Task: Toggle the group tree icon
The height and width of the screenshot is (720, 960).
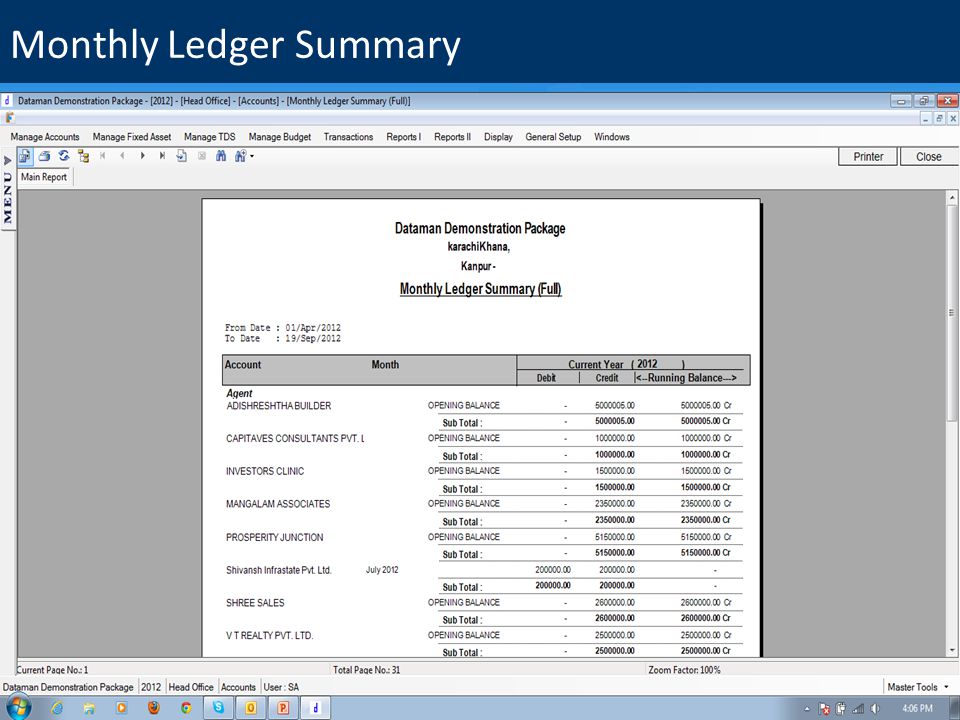Action: [x=83, y=156]
